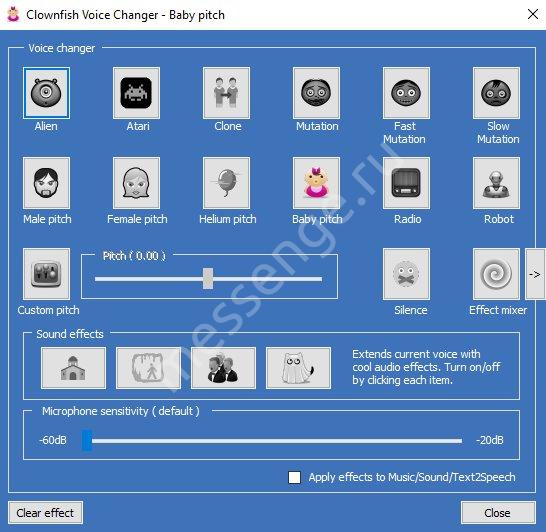The height and width of the screenshot is (532, 546).
Task: Select the Slow Mutation voice
Action: point(496,93)
